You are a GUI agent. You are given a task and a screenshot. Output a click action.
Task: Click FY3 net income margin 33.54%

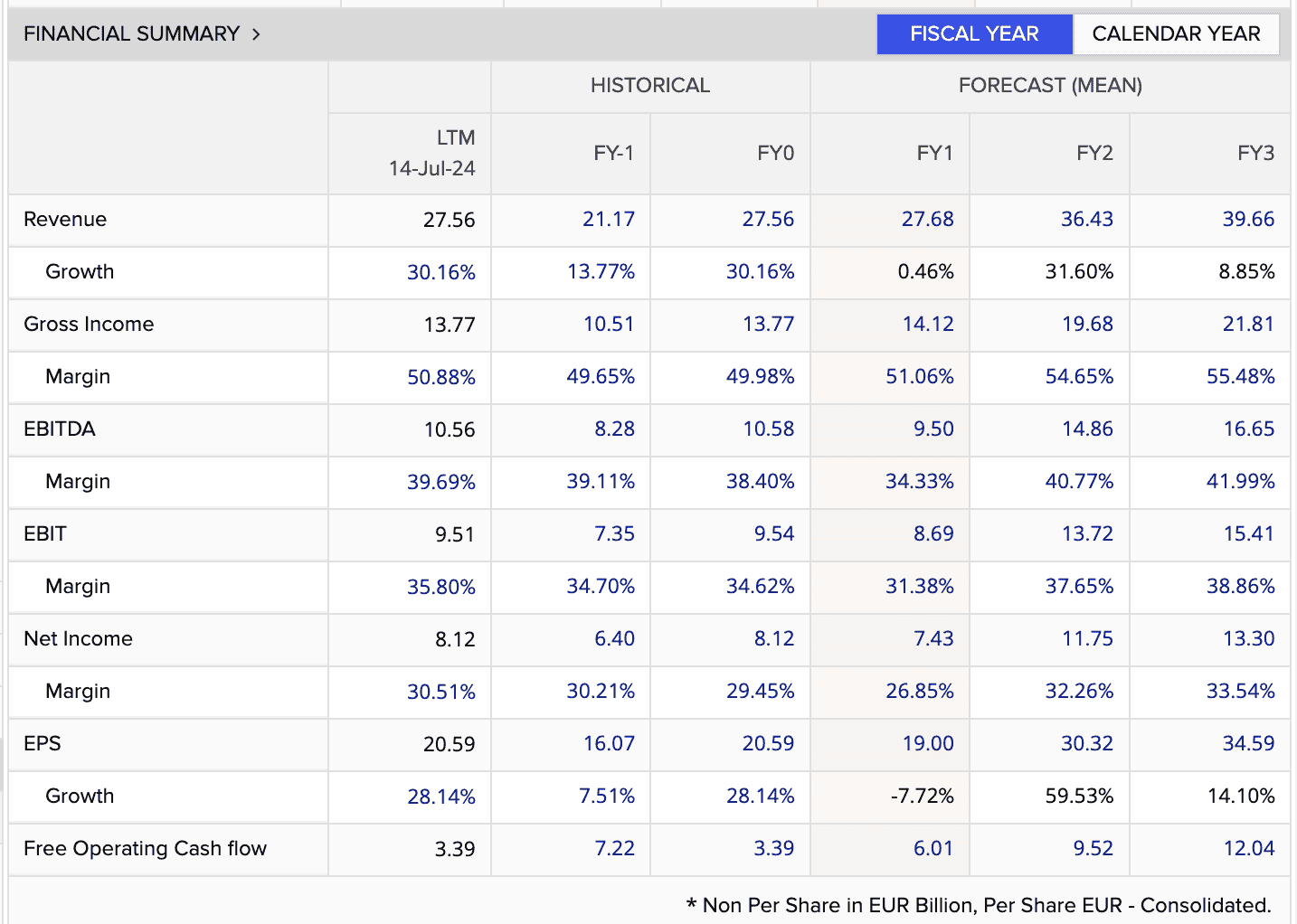1241,692
